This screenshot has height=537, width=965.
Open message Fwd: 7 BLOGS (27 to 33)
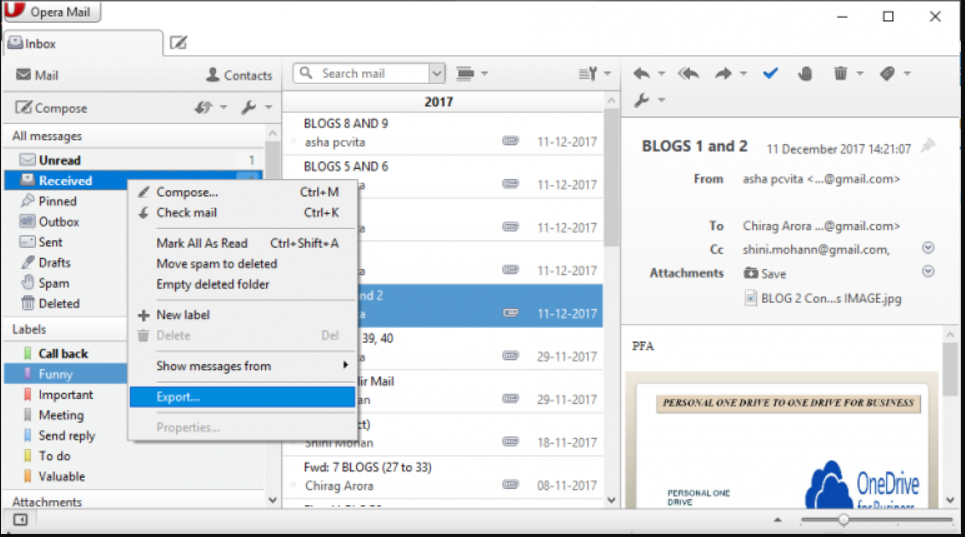pos(442,477)
